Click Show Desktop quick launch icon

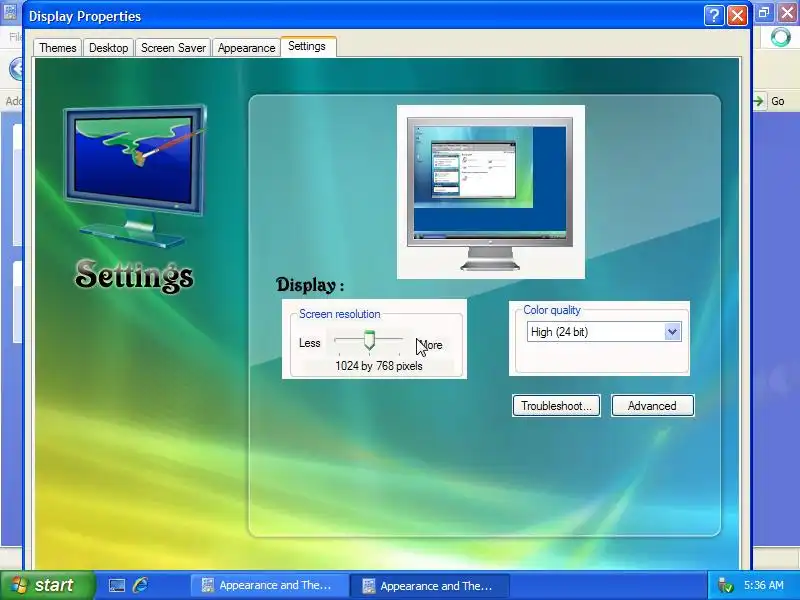click(x=117, y=585)
